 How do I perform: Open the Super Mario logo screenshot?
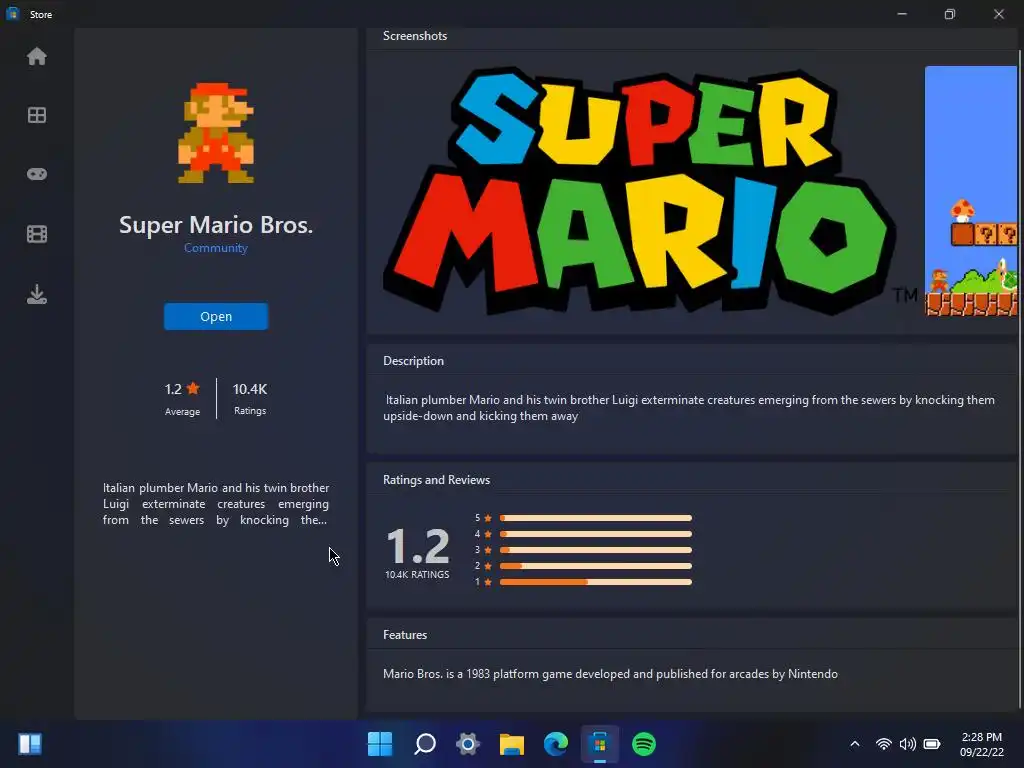click(x=648, y=191)
